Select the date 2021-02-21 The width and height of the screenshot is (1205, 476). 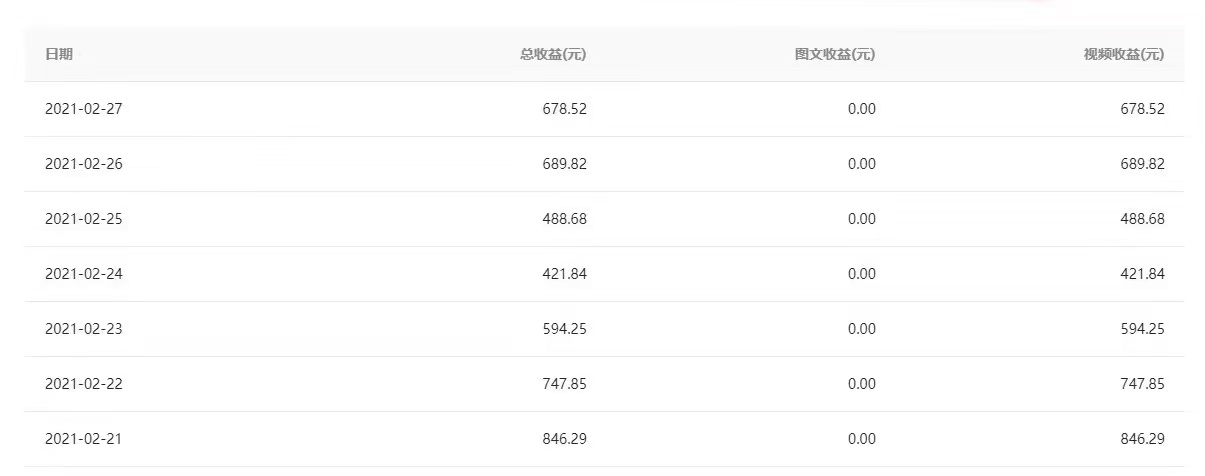84,439
